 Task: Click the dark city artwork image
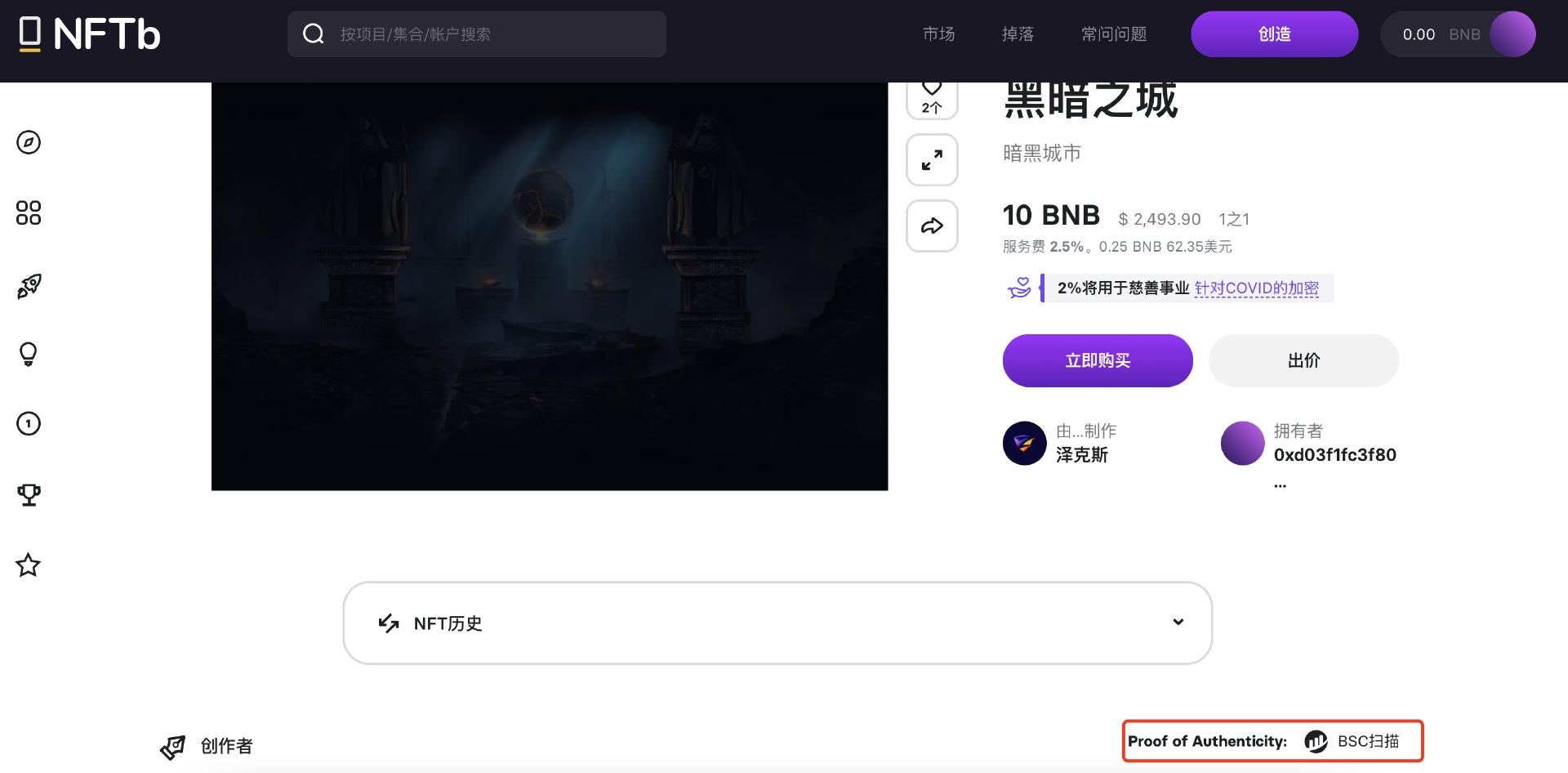tap(550, 286)
